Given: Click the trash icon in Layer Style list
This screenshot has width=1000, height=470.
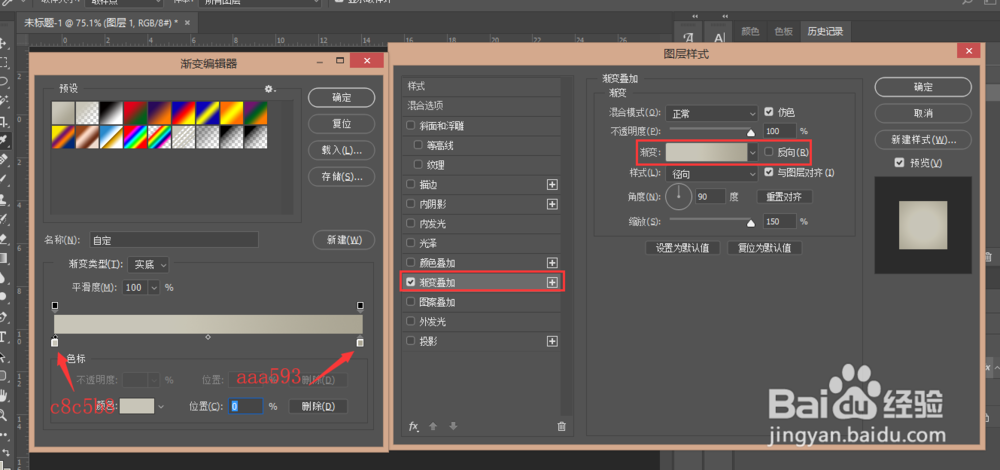Looking at the screenshot, I should pyautogui.click(x=561, y=426).
